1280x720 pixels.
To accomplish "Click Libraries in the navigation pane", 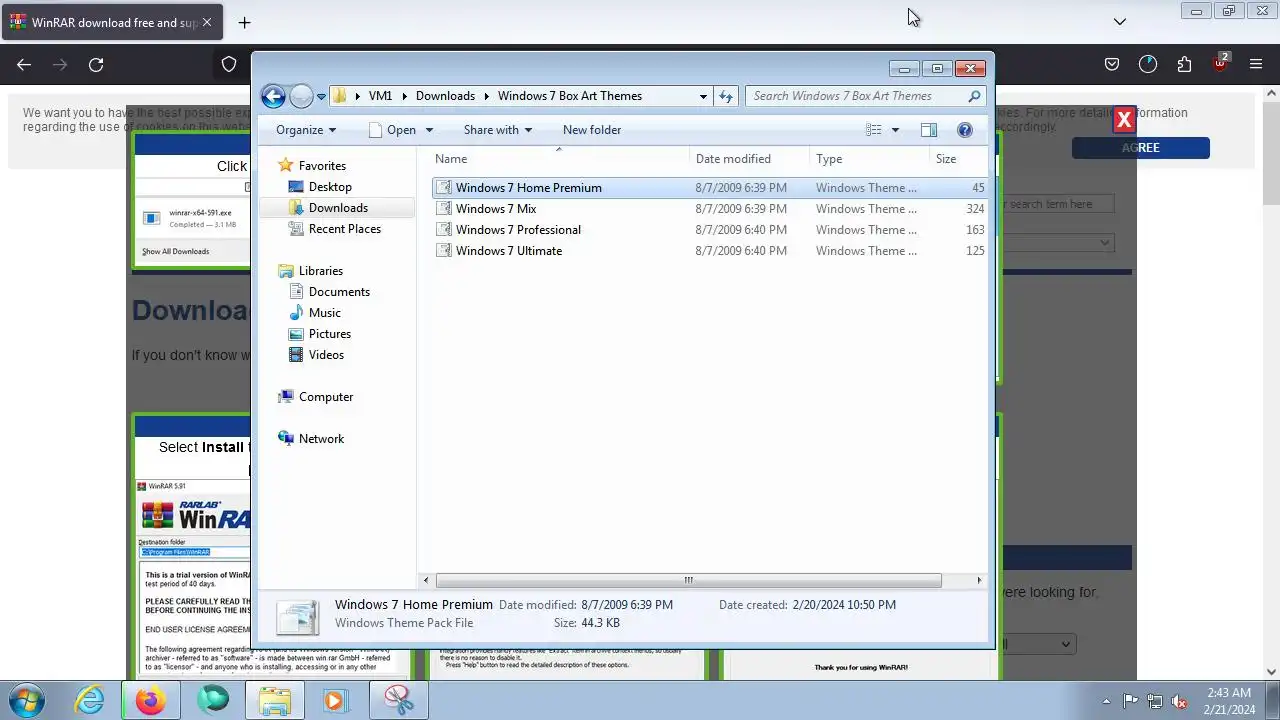I will pyautogui.click(x=321, y=271).
